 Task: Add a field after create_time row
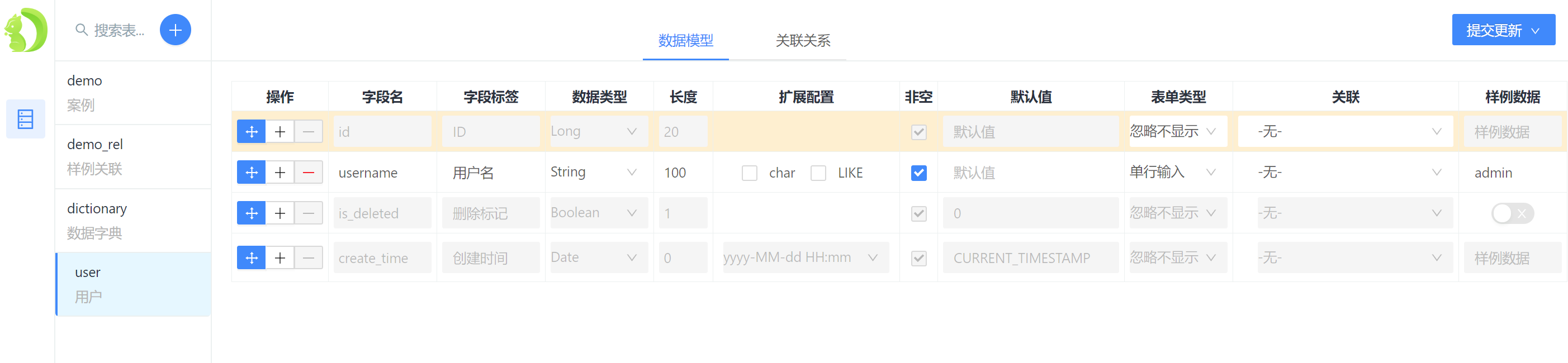(x=280, y=259)
